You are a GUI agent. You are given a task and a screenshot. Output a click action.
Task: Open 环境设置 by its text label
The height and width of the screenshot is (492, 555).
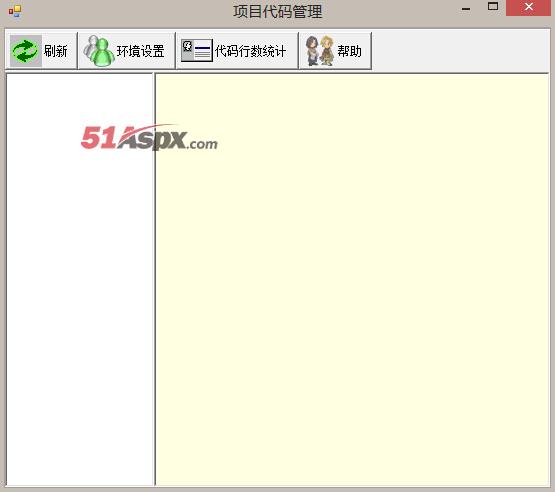pos(141,51)
